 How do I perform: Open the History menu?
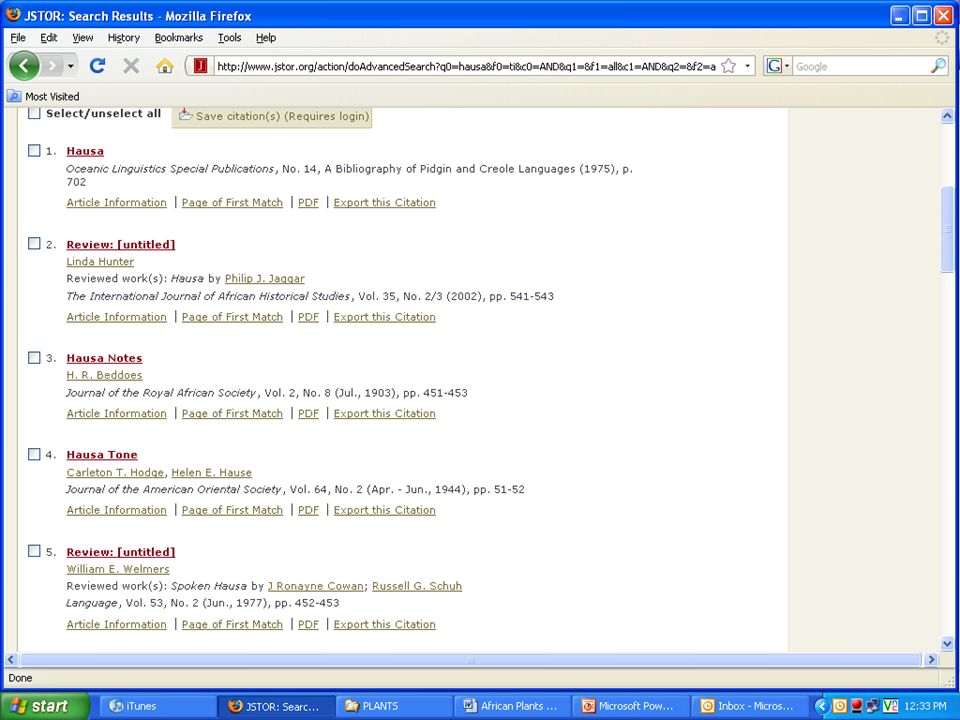(x=124, y=37)
